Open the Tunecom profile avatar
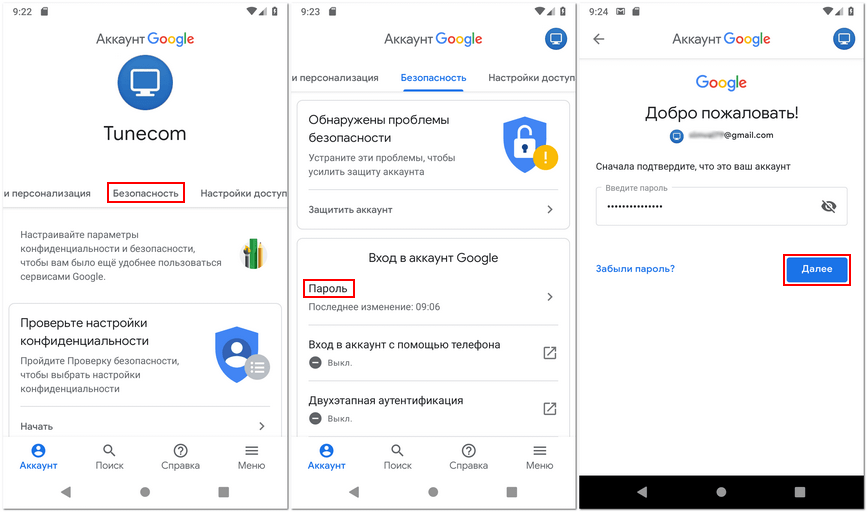This screenshot has width=867, height=512. click(145, 82)
